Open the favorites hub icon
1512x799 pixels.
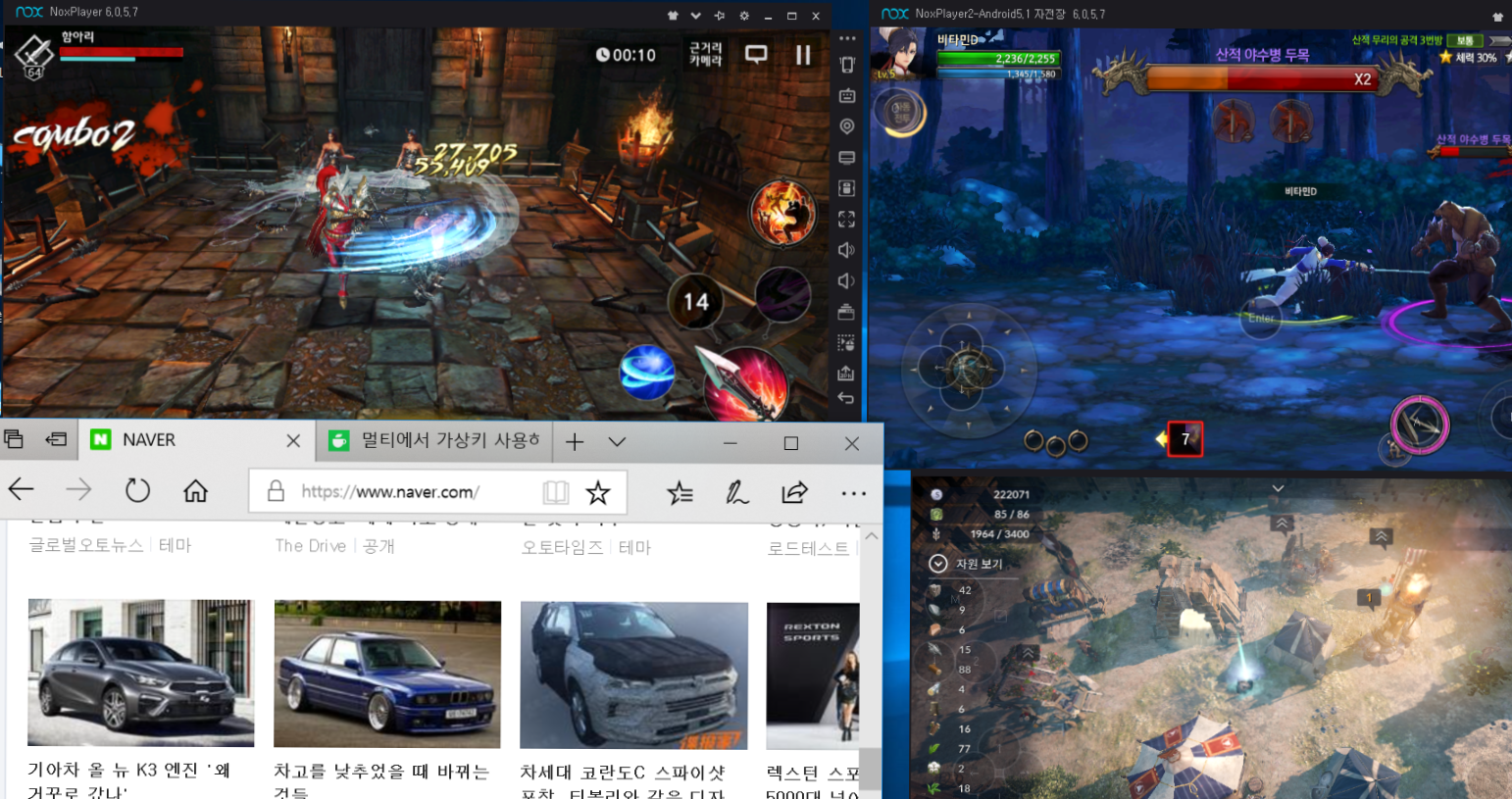(x=680, y=492)
